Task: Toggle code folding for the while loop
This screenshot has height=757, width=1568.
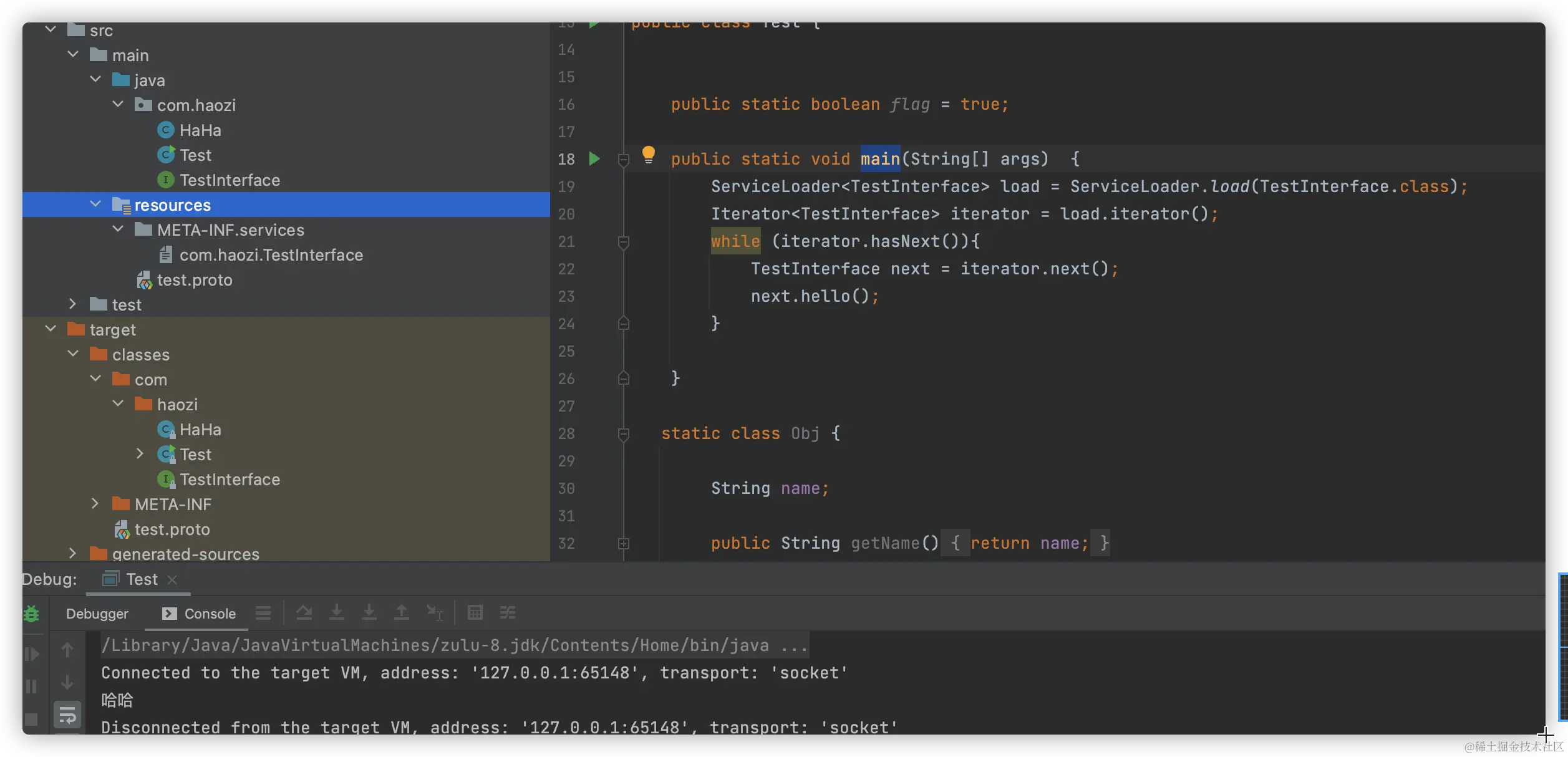Action: tap(623, 241)
